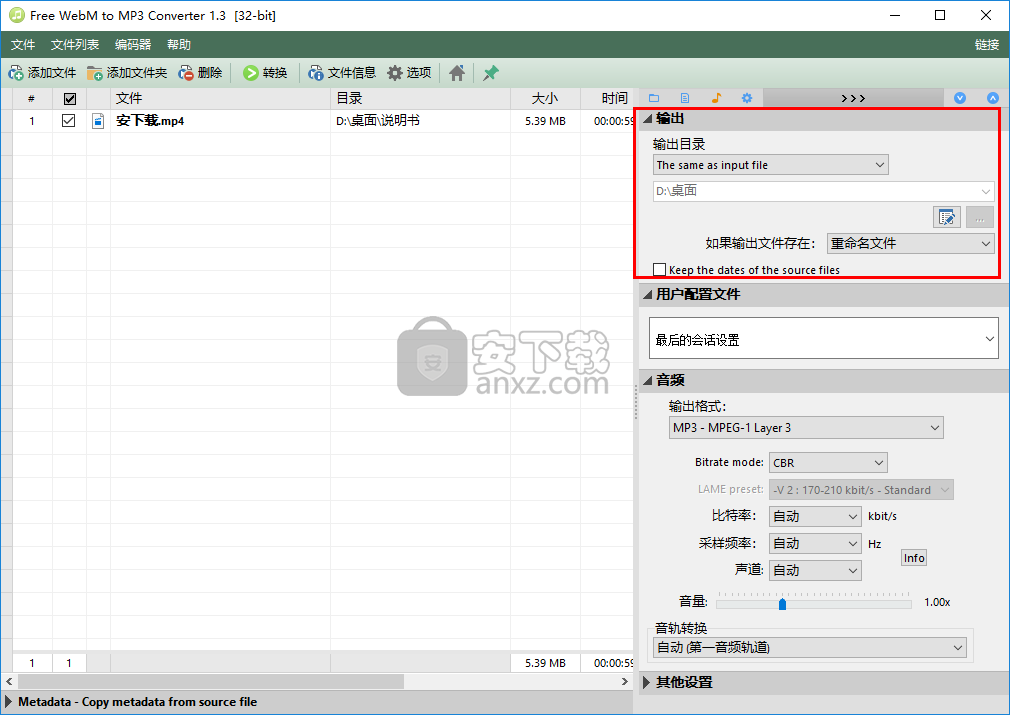Open the 重命名文件 dropdown
Viewport: 1010px width, 715px height.
pos(911,243)
